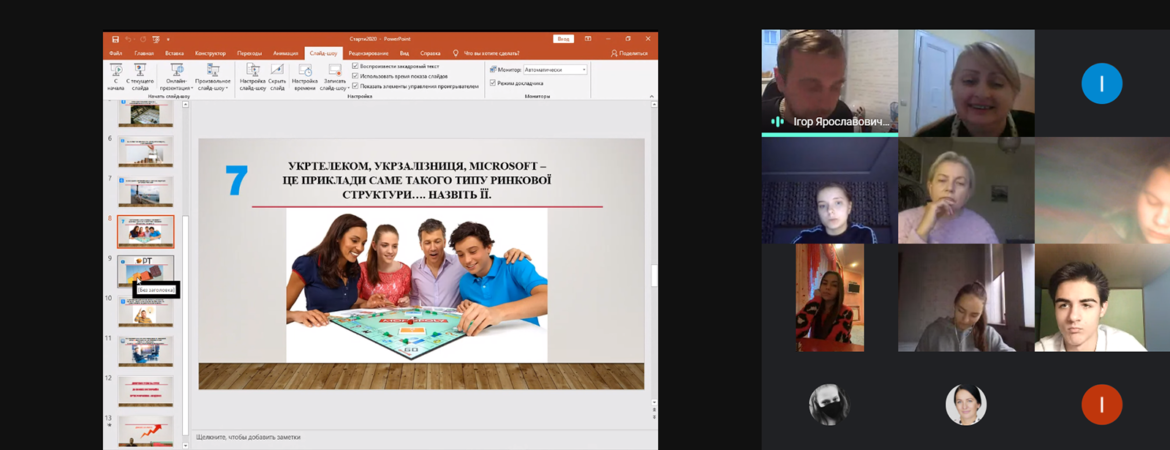Image resolution: width=1170 pixels, height=450 pixels.
Task: Start slideshow from beginning (С начала)
Action: 116,77
